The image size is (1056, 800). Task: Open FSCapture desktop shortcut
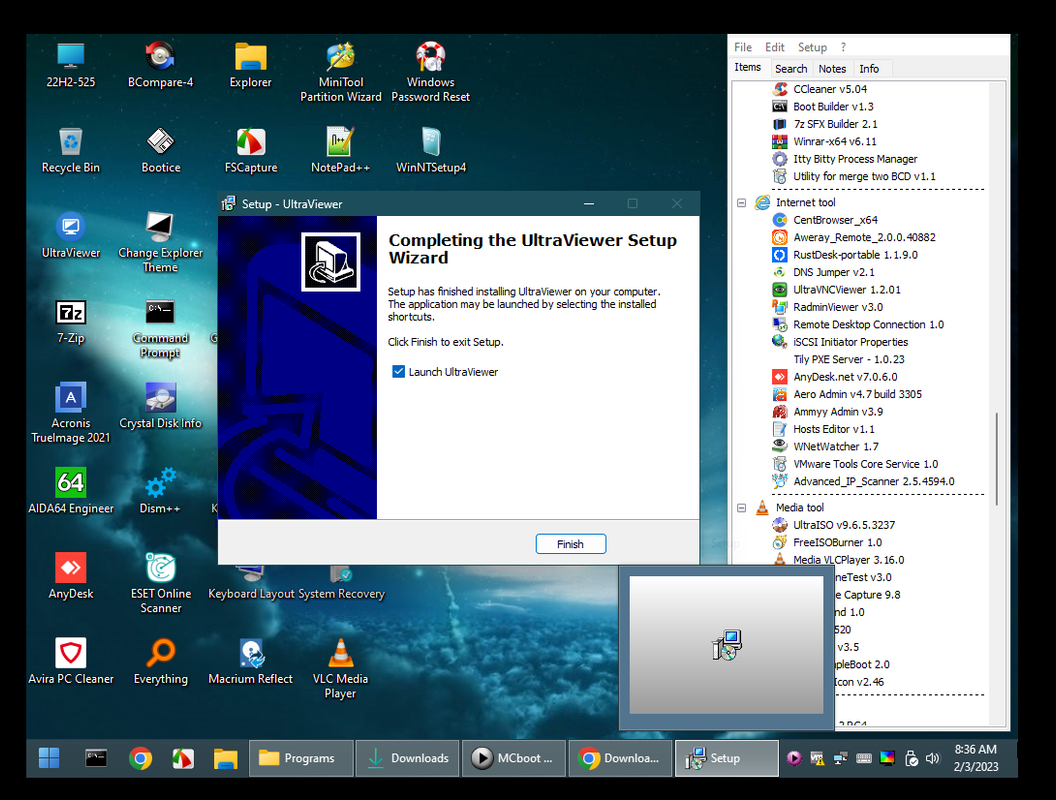click(x=251, y=150)
